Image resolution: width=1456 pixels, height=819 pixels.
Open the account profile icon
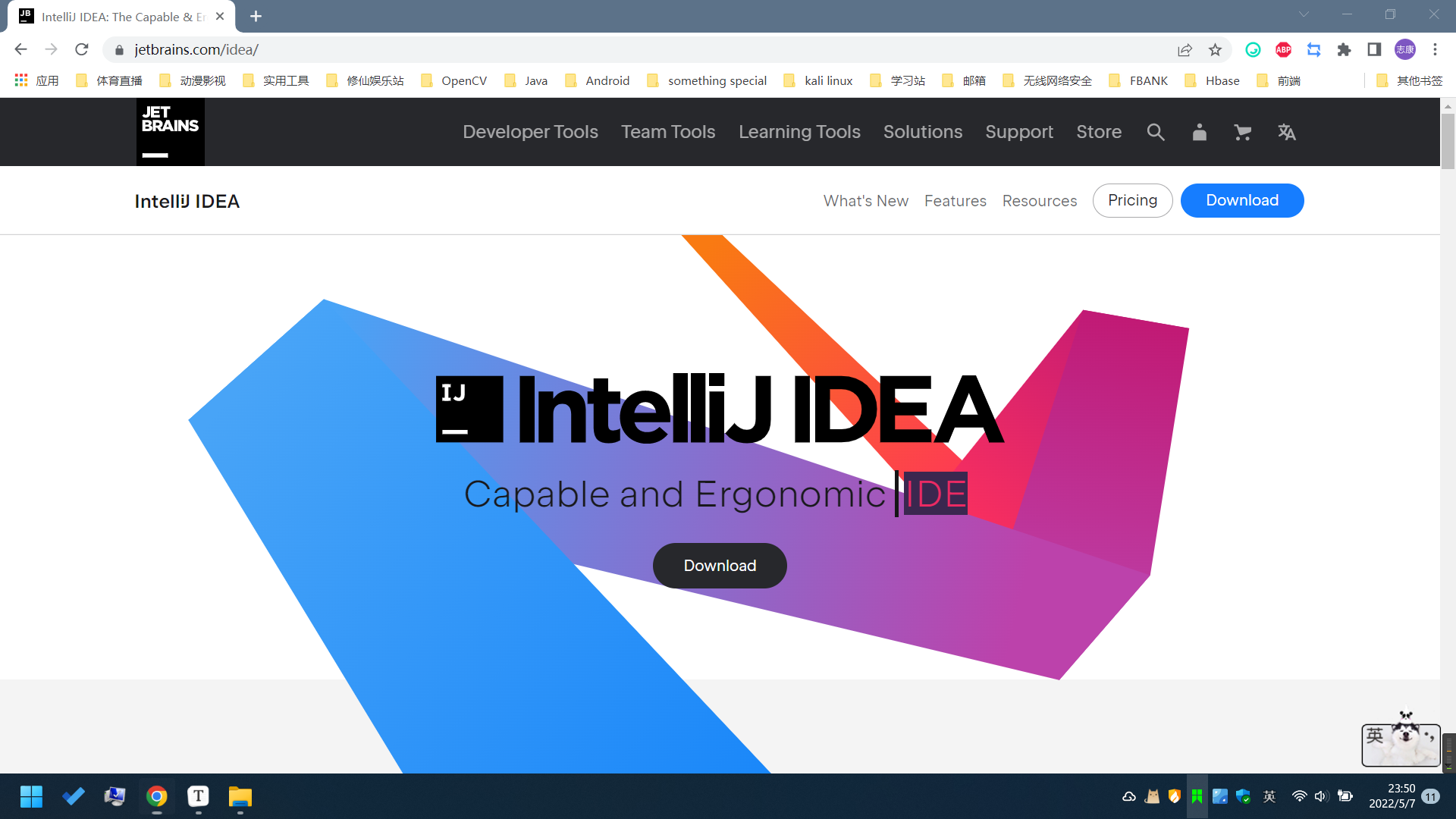[1199, 132]
